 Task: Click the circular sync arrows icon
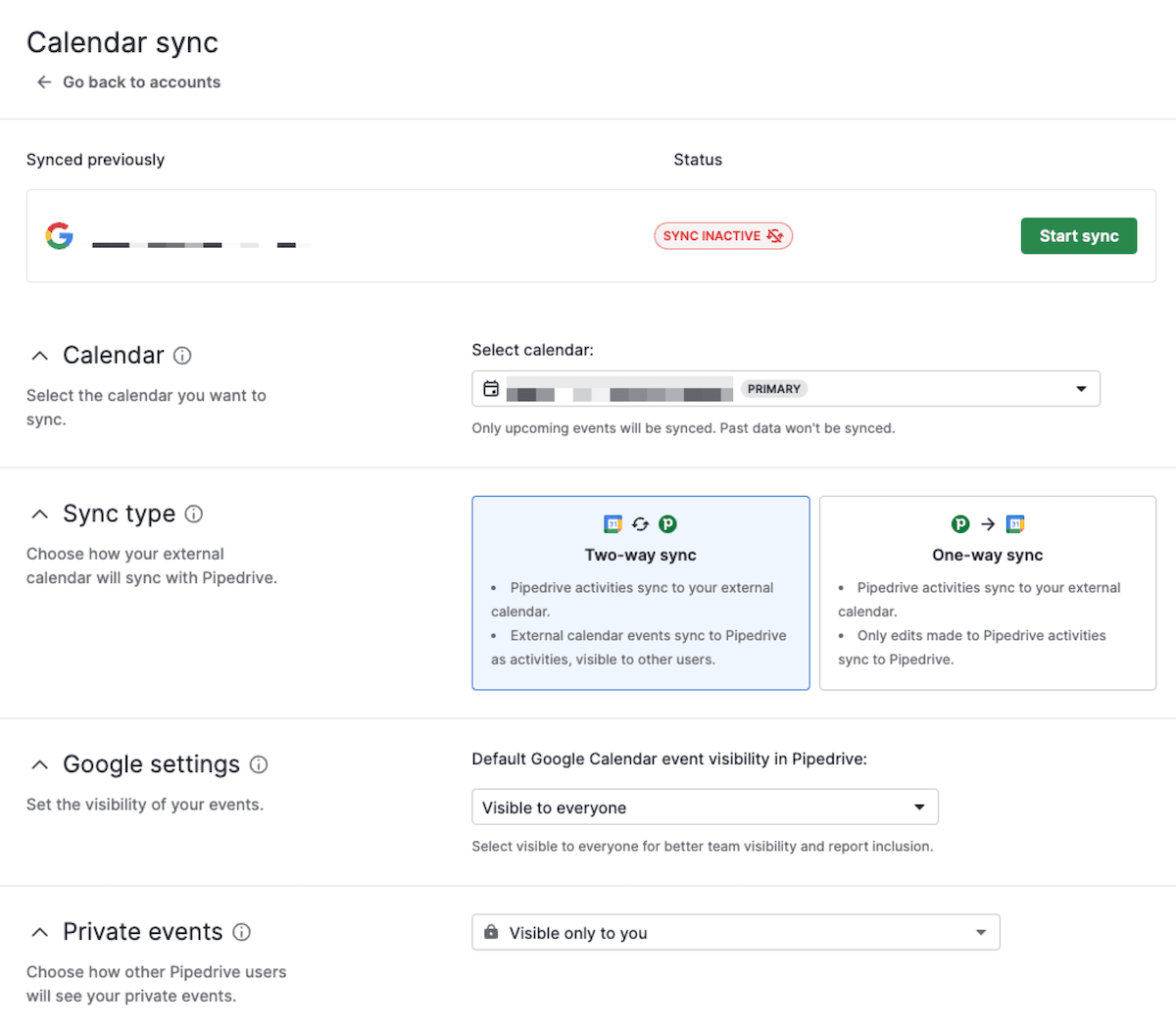coord(640,524)
